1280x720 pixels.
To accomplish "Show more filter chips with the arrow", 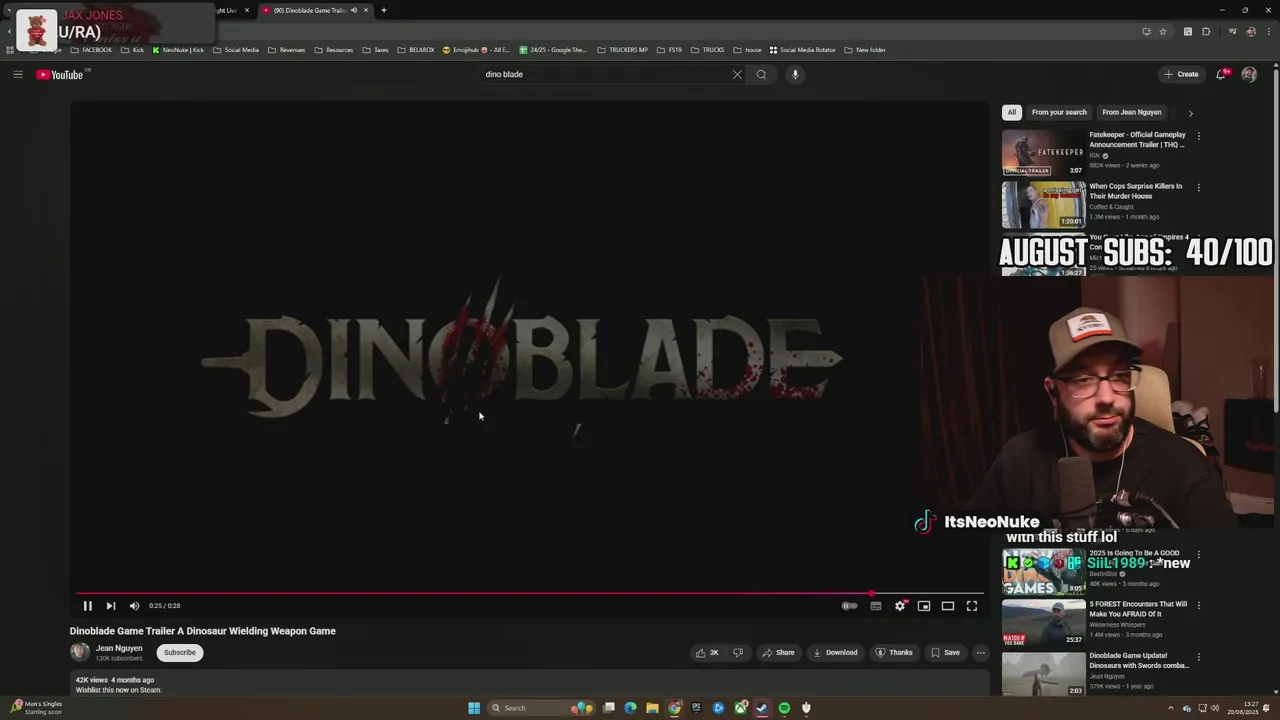I will pyautogui.click(x=1190, y=113).
